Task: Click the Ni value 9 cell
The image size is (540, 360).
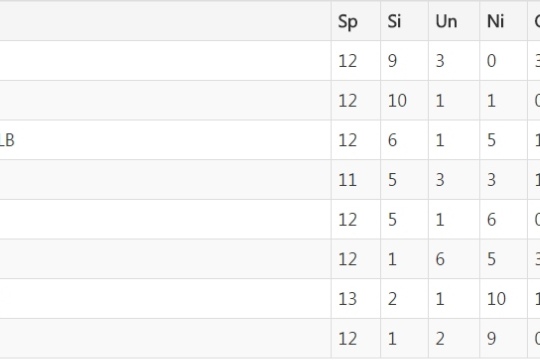Action: click(x=503, y=339)
